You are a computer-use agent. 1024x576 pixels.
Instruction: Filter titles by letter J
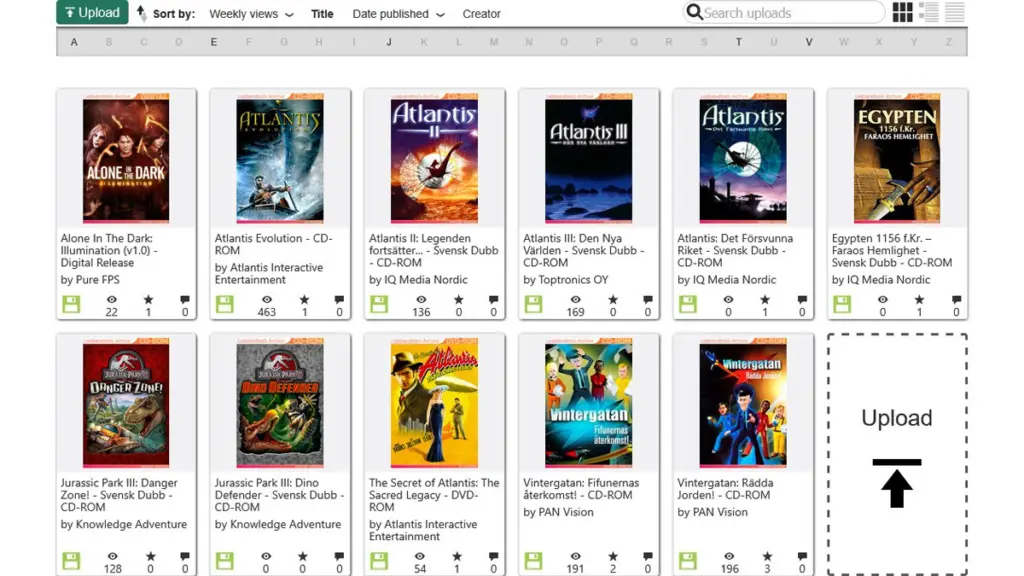[389, 42]
